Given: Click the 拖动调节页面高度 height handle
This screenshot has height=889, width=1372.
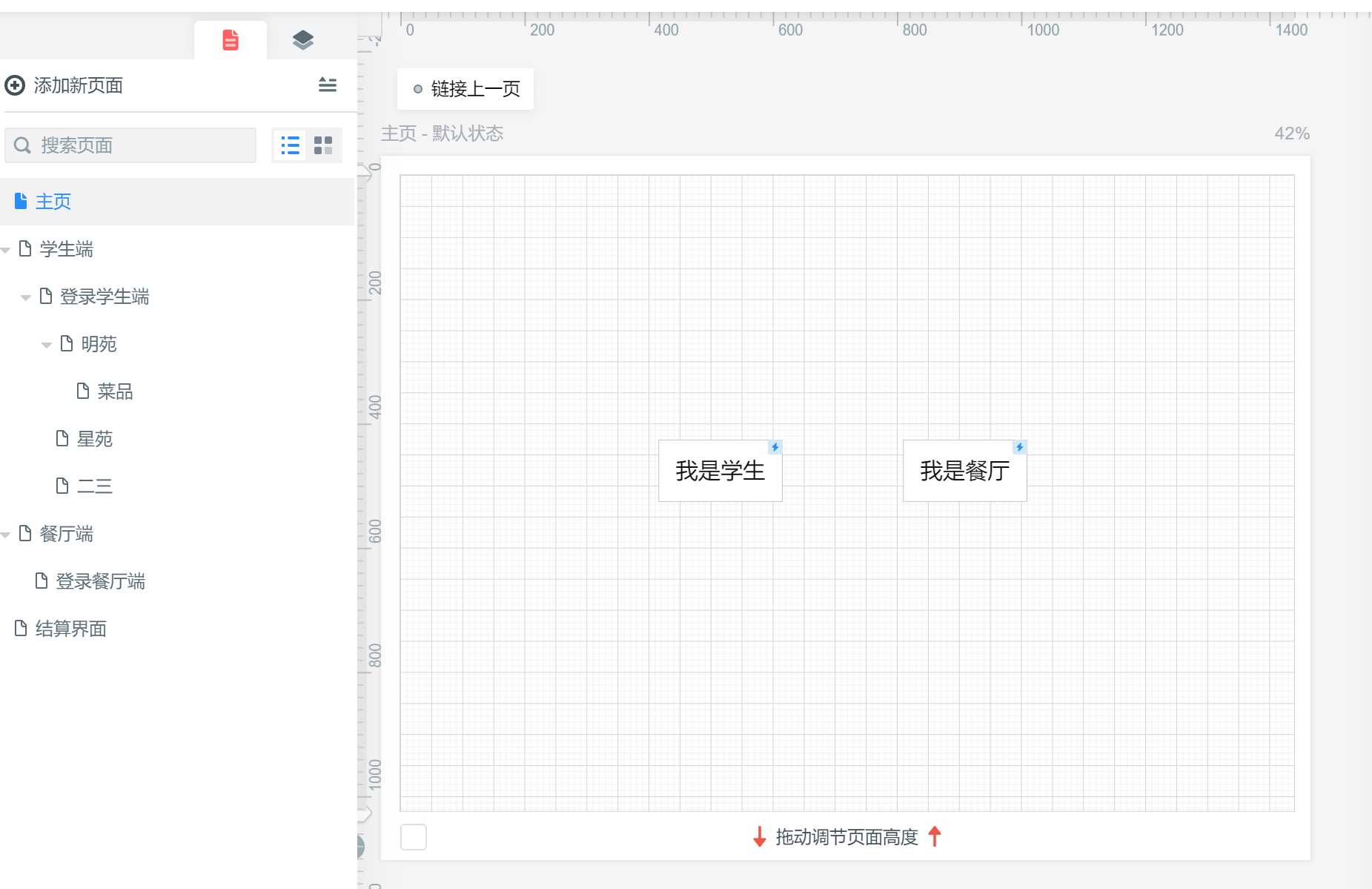Looking at the screenshot, I should pos(846,837).
